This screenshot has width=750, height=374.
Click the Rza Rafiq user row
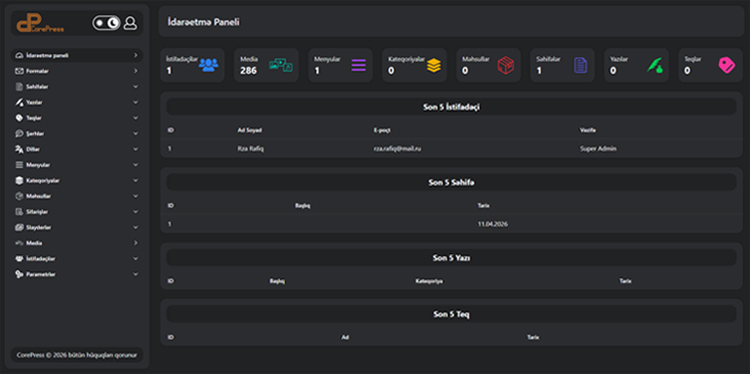coord(451,149)
